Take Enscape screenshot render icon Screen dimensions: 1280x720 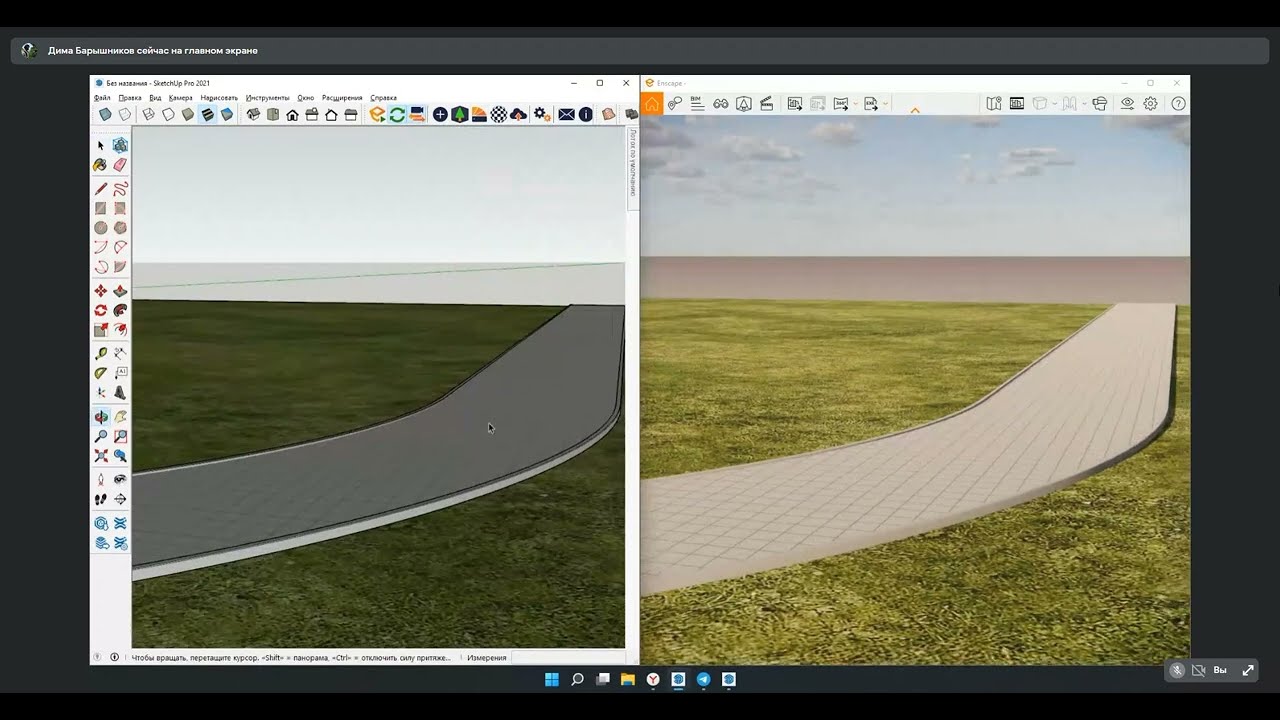point(795,103)
